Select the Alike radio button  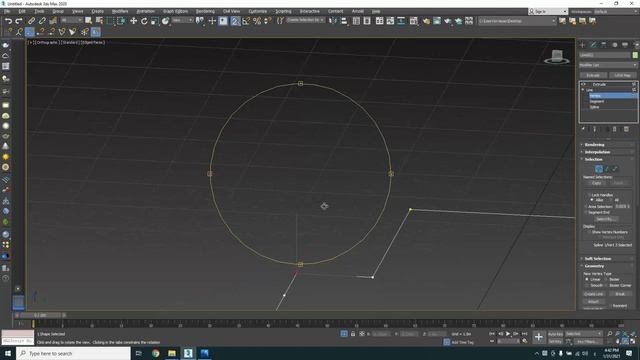[x=592, y=200]
